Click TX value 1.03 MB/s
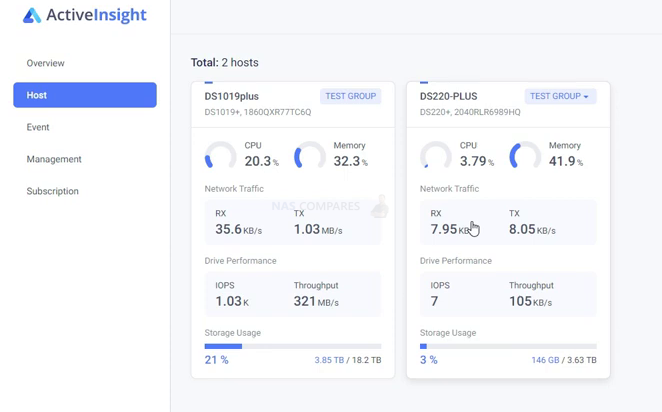662x412 pixels. click(x=318, y=229)
